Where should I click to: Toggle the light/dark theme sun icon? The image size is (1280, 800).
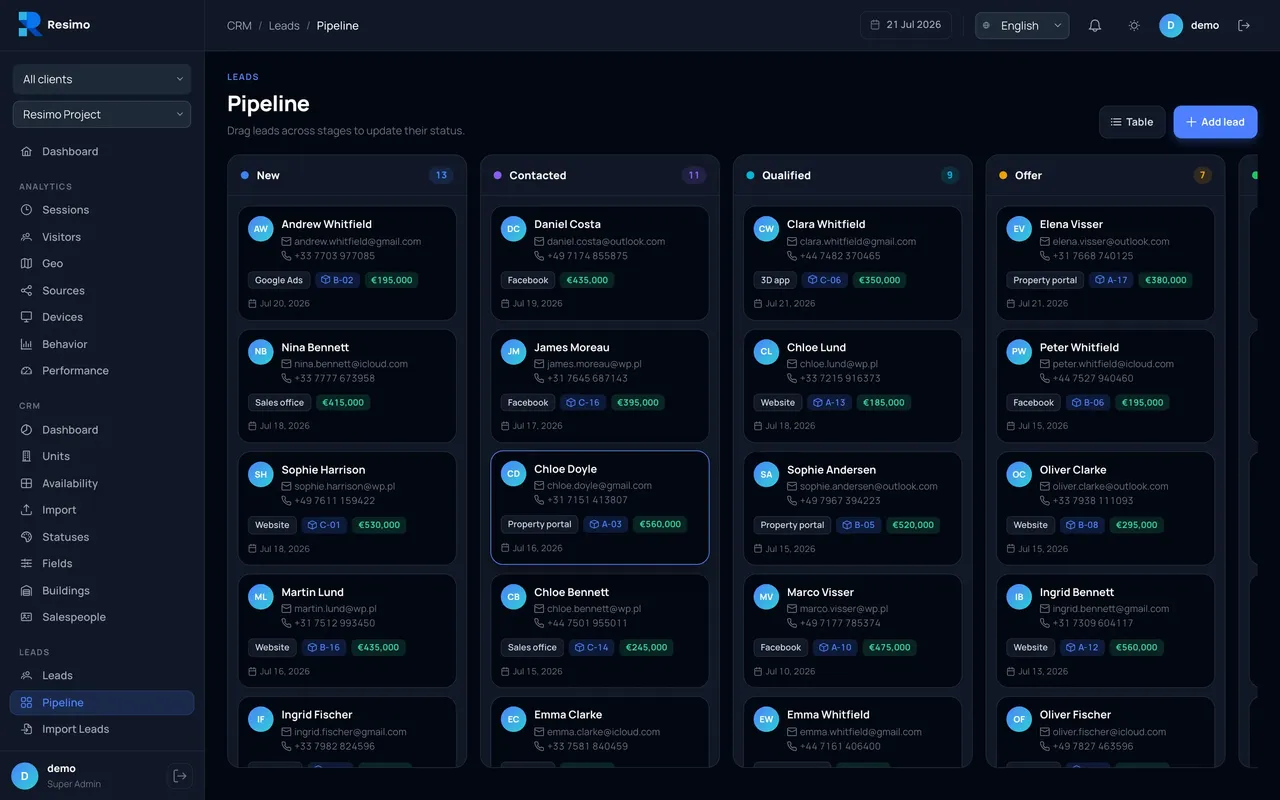coord(1134,26)
